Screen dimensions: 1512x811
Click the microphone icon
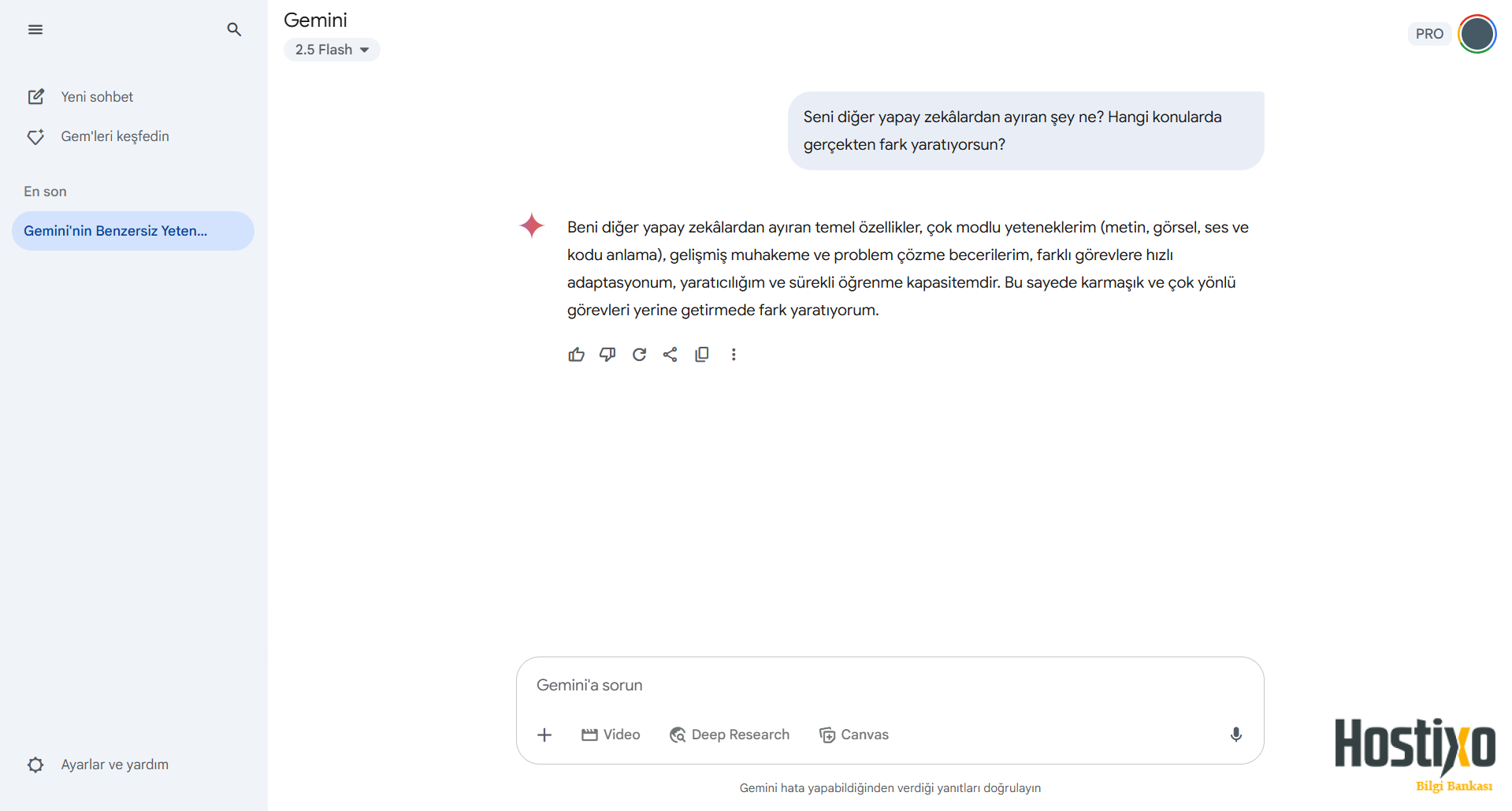point(1236,735)
